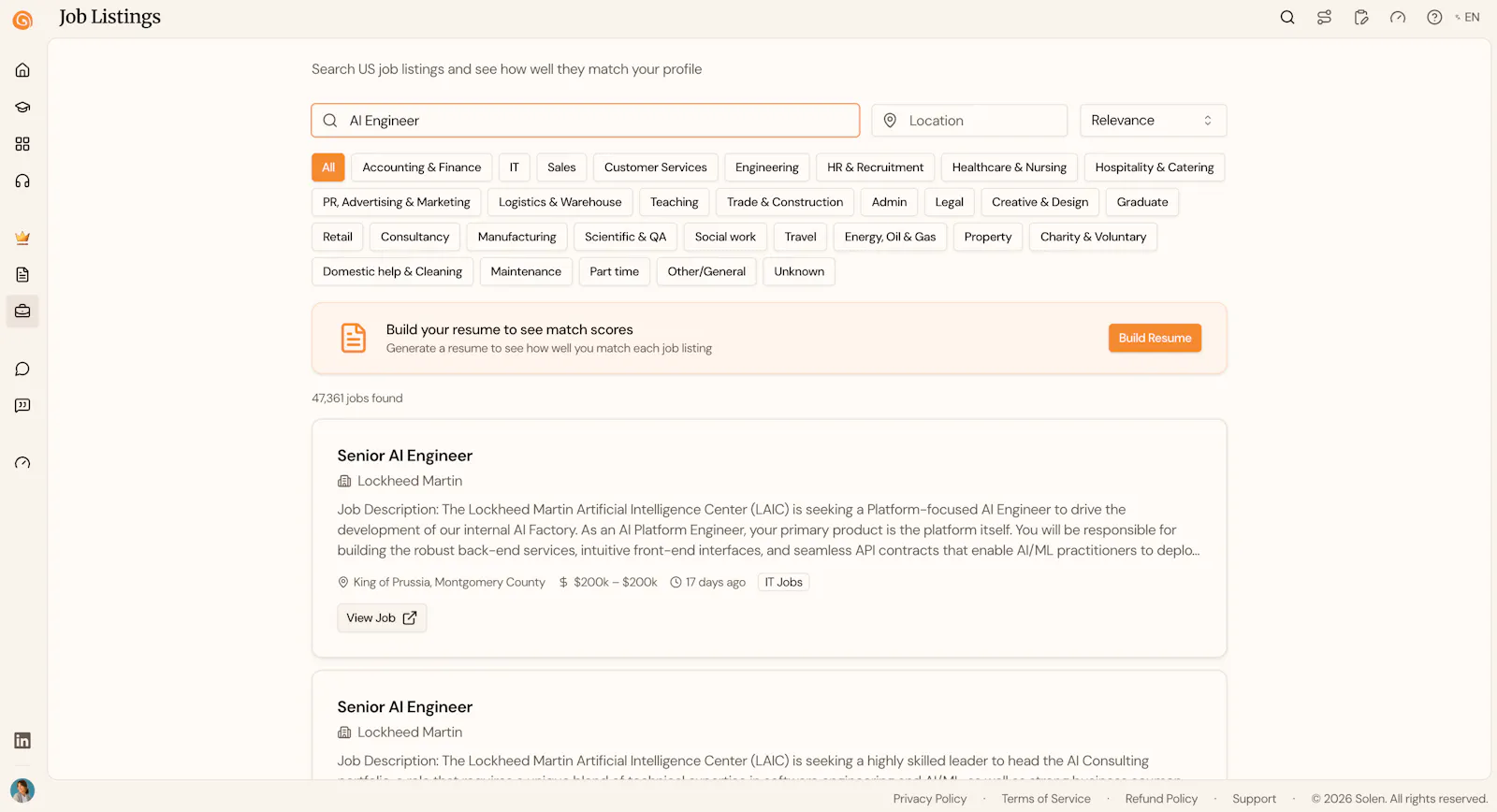
Task: Open the headphones icon in sidebar
Action: [x=22, y=181]
